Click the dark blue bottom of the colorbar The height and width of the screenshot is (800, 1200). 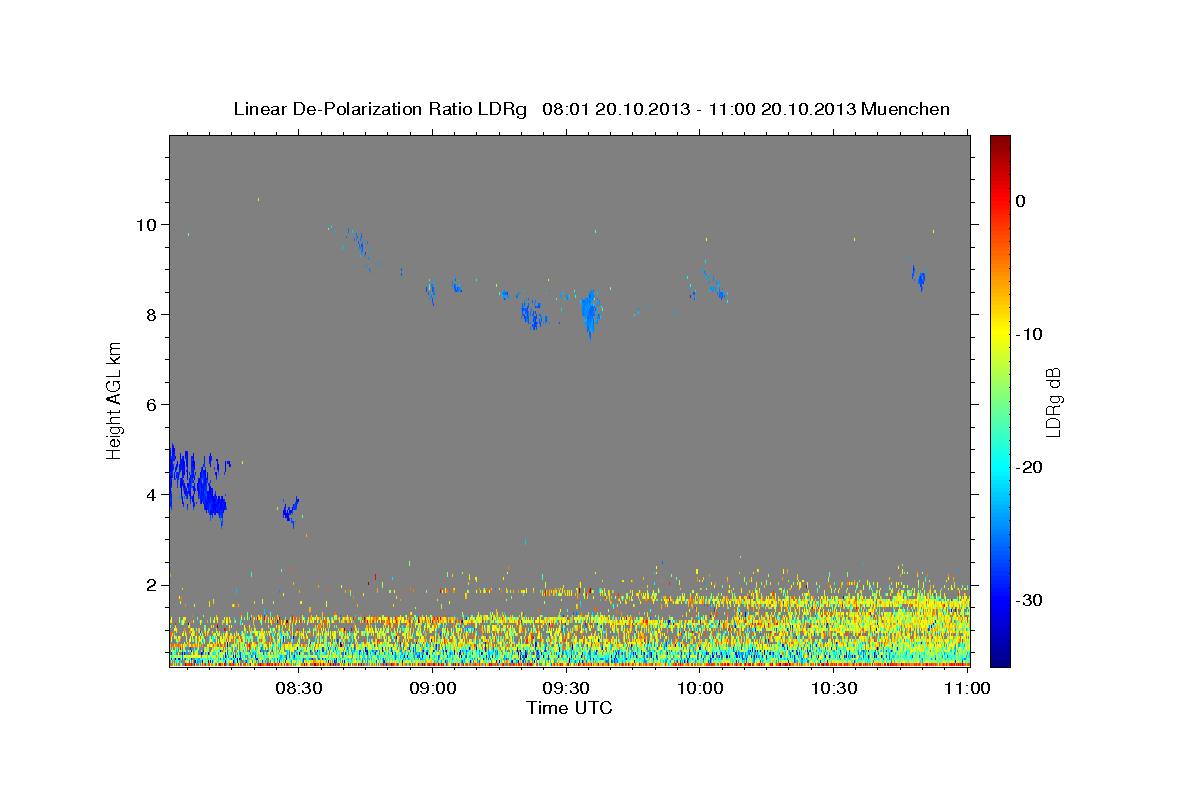click(1000, 655)
